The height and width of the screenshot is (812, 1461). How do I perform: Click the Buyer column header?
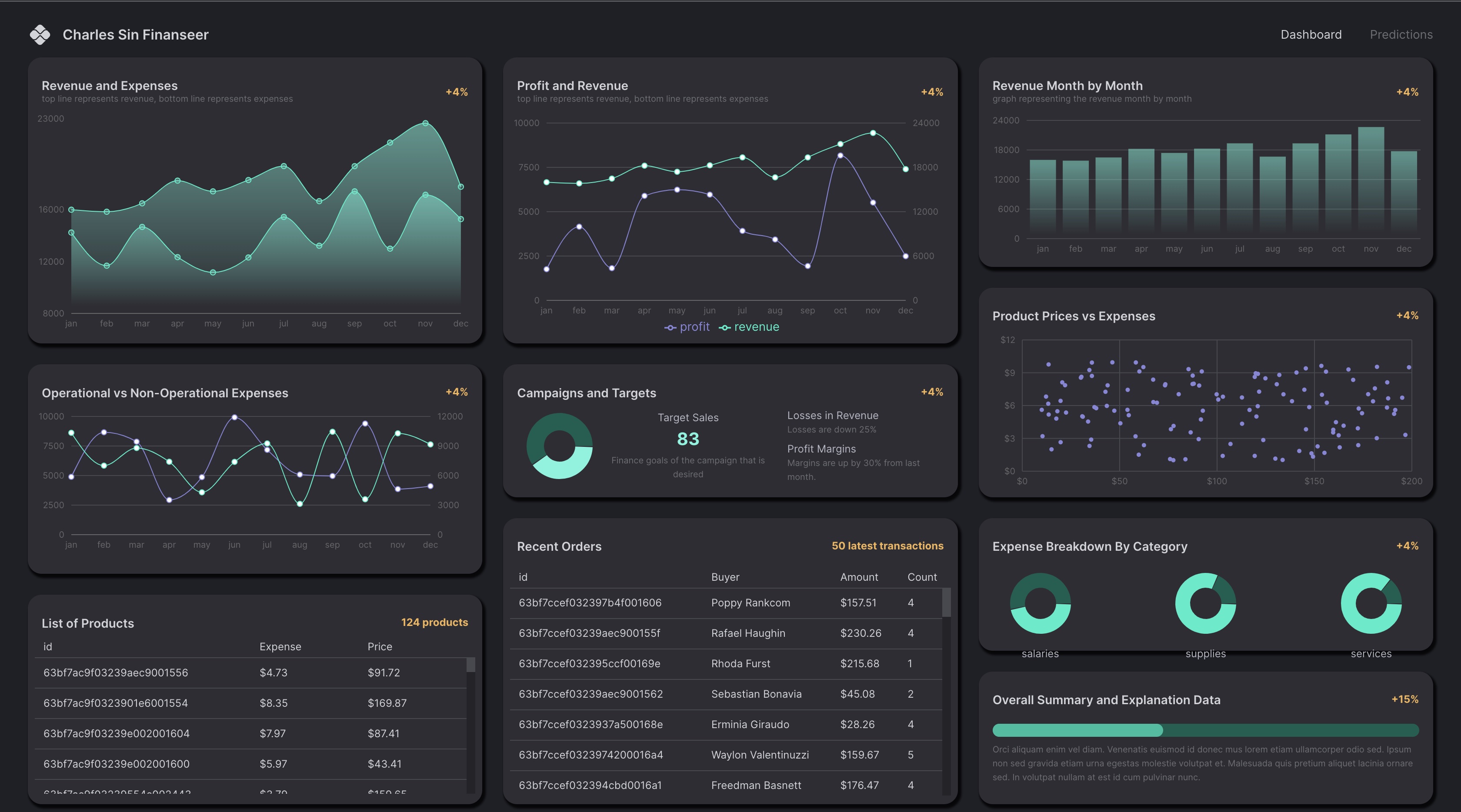click(x=725, y=577)
